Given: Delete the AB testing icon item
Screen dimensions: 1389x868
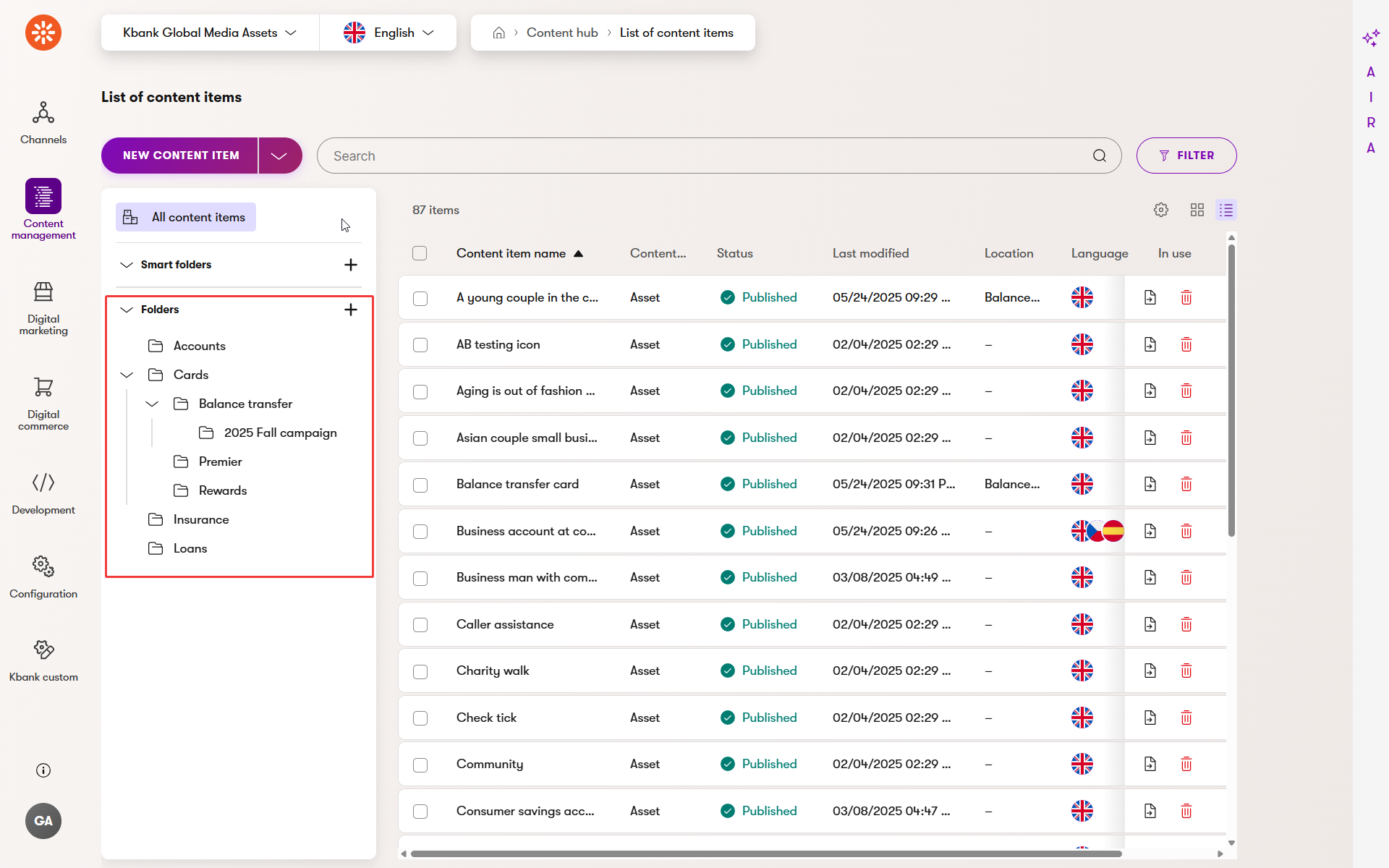Looking at the screenshot, I should pos(1186,344).
